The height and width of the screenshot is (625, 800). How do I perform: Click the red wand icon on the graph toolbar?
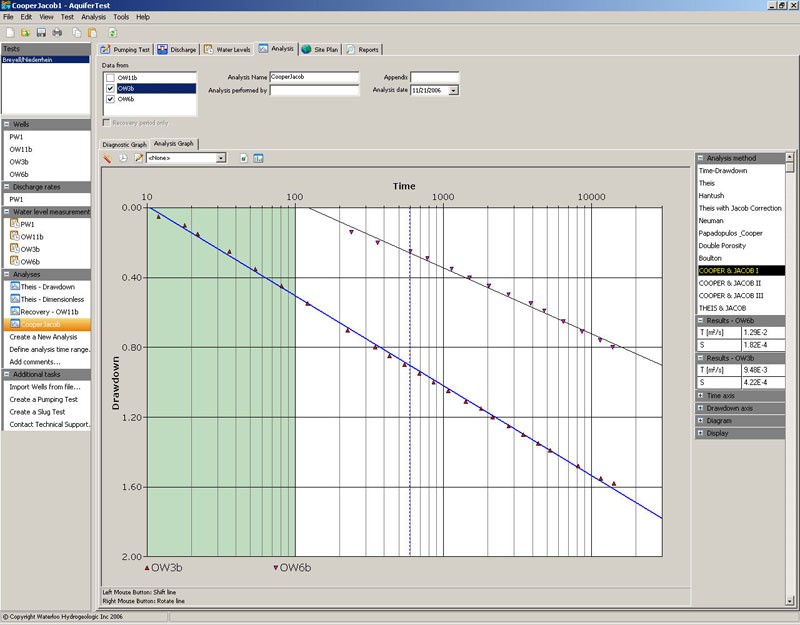(107, 158)
